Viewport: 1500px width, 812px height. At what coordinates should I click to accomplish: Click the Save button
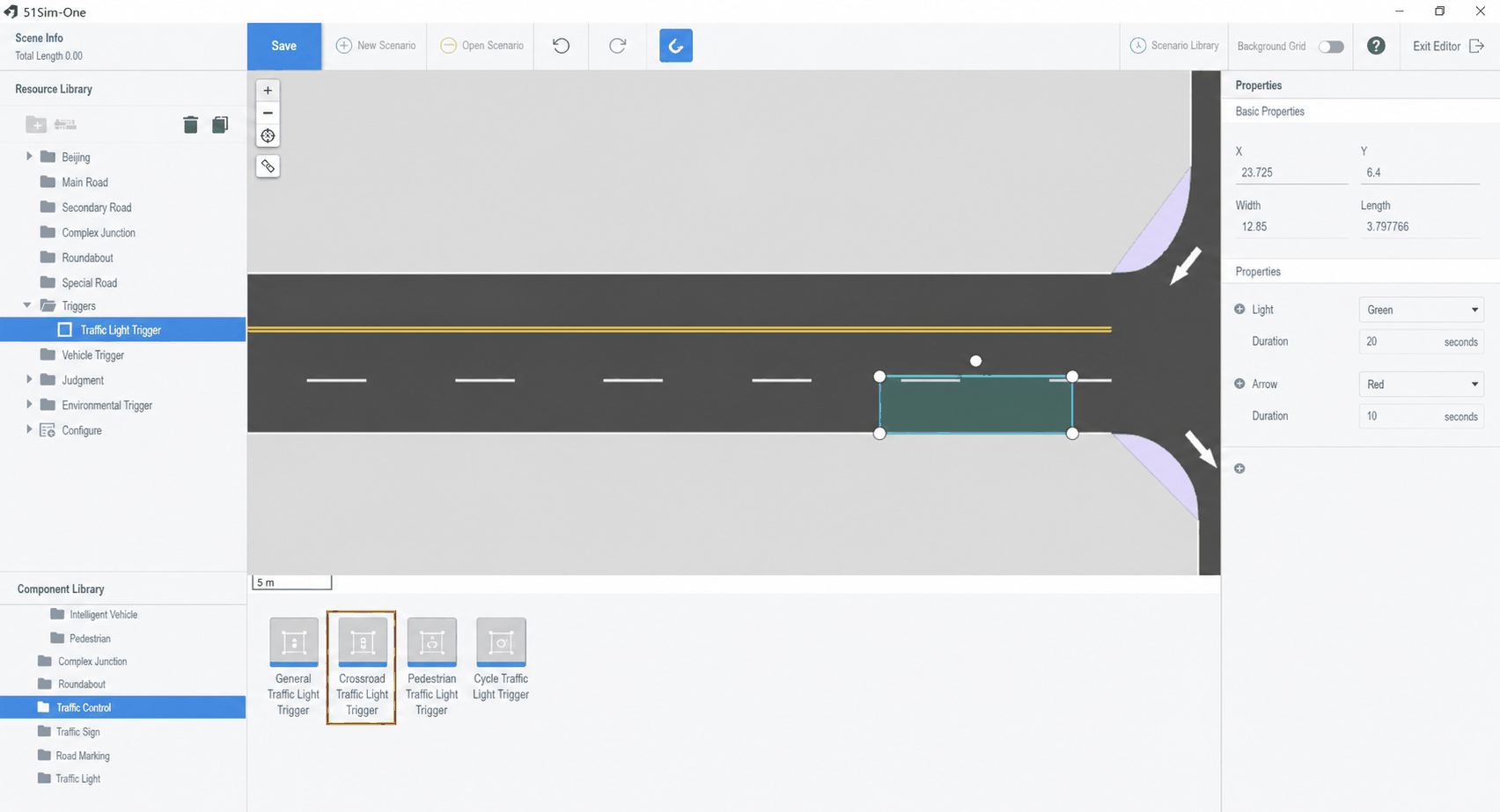[x=284, y=46]
